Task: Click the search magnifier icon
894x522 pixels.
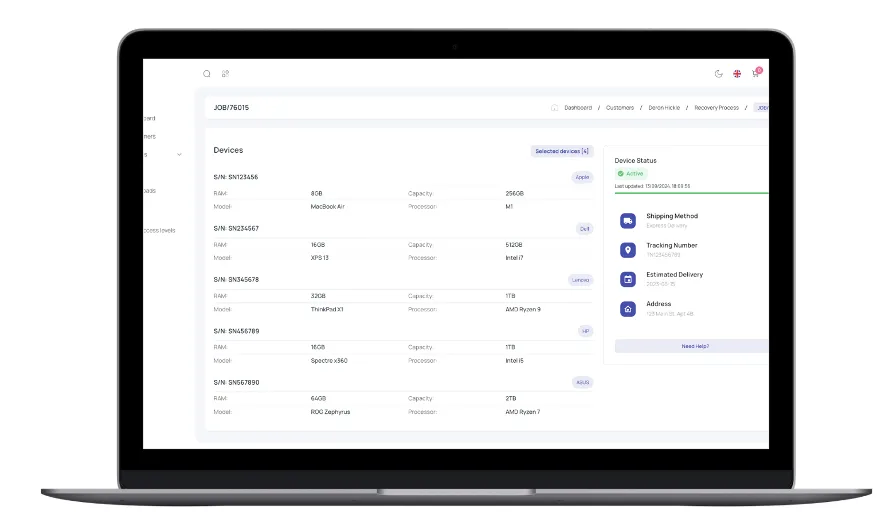Action: [207, 73]
